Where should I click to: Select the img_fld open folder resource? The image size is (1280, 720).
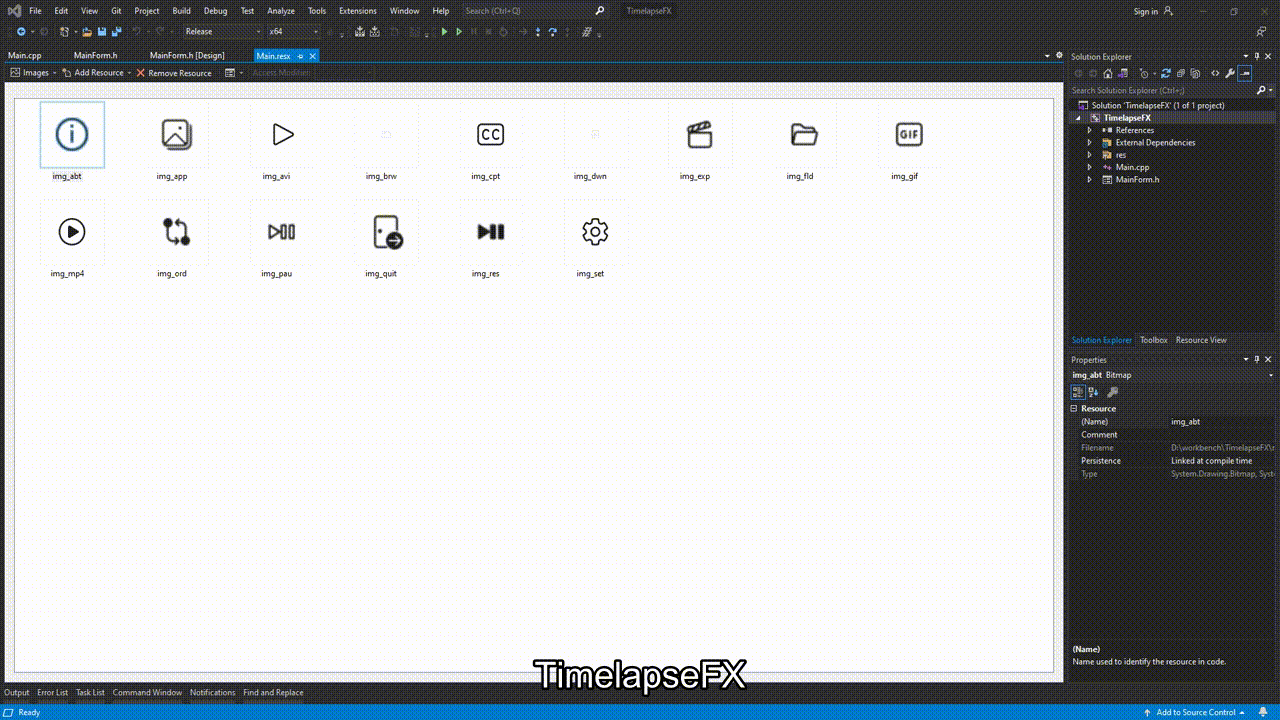[804, 134]
